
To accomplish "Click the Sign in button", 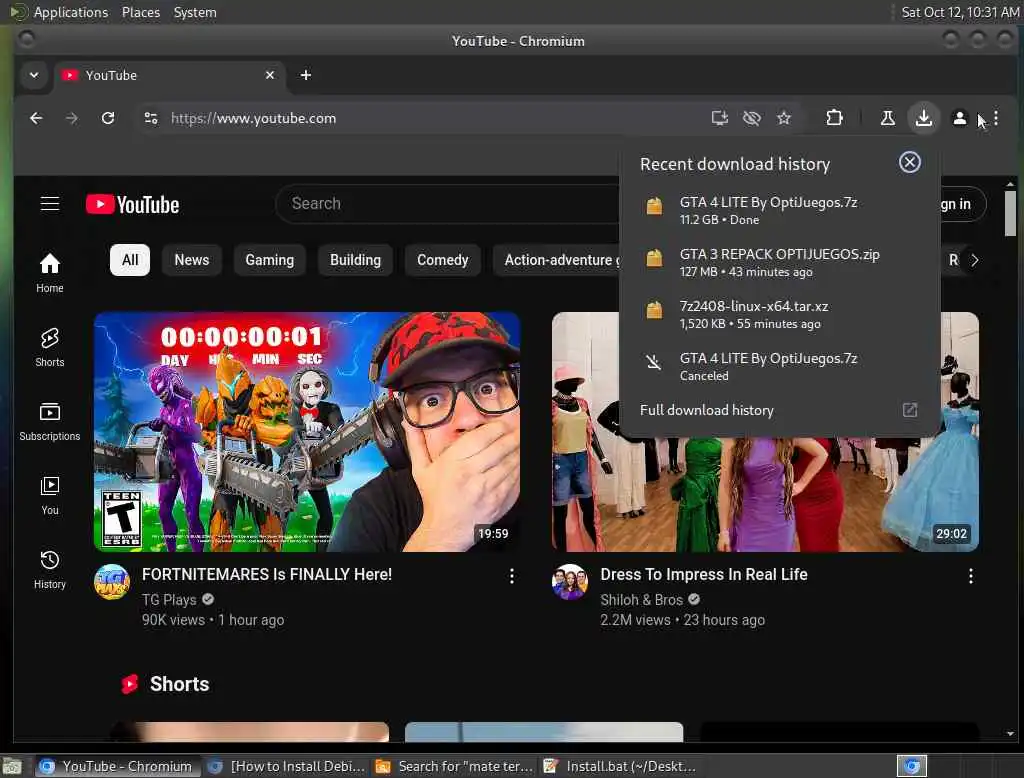I will pyautogui.click(x=963, y=204).
